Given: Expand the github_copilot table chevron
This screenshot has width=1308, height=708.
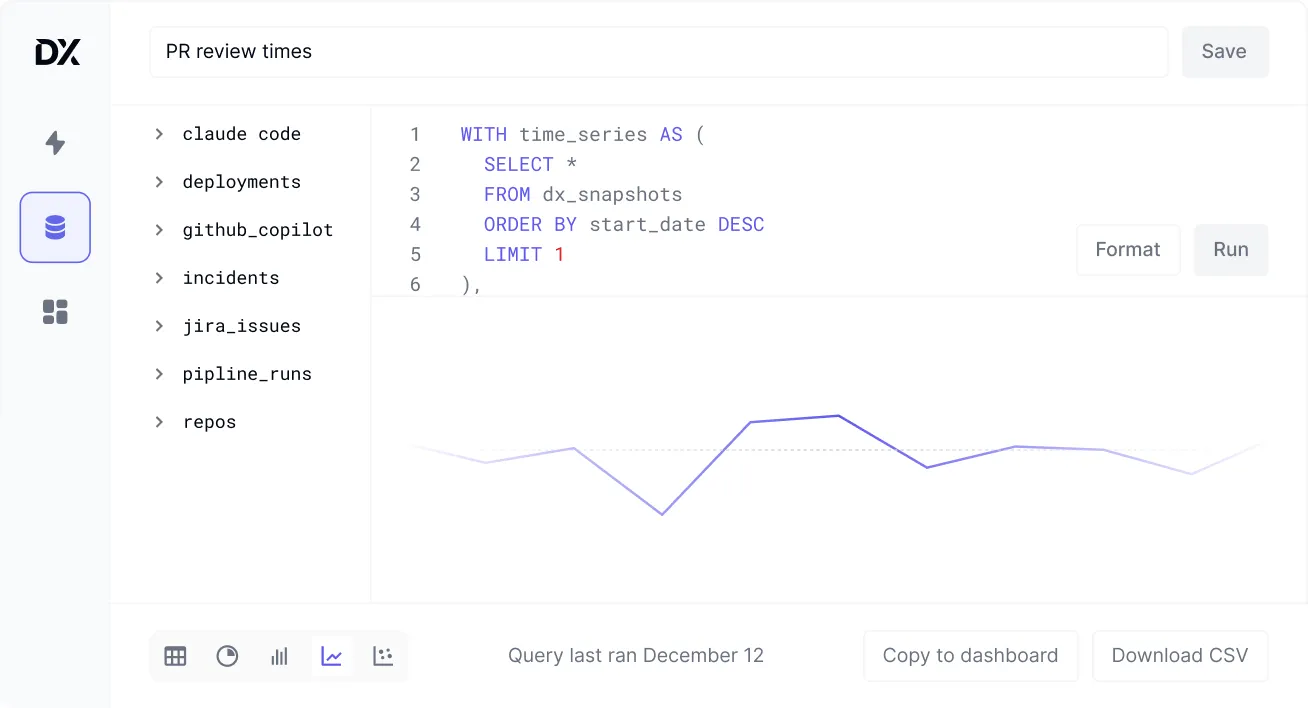Looking at the screenshot, I should click(159, 229).
